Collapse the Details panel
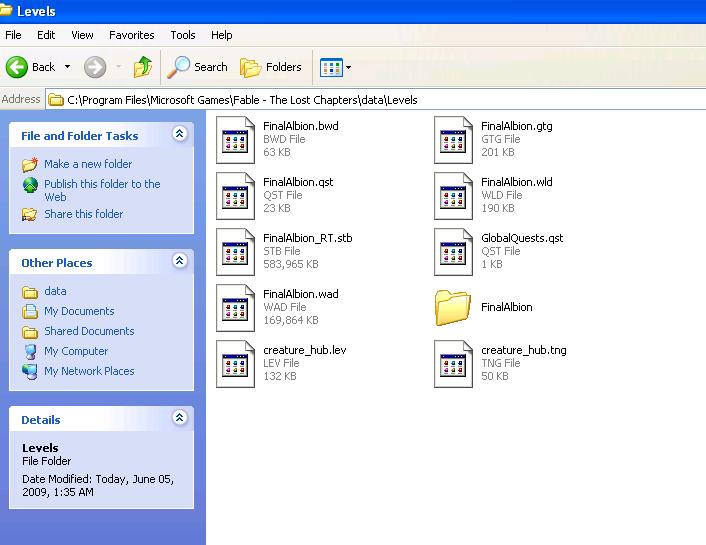 [x=179, y=418]
